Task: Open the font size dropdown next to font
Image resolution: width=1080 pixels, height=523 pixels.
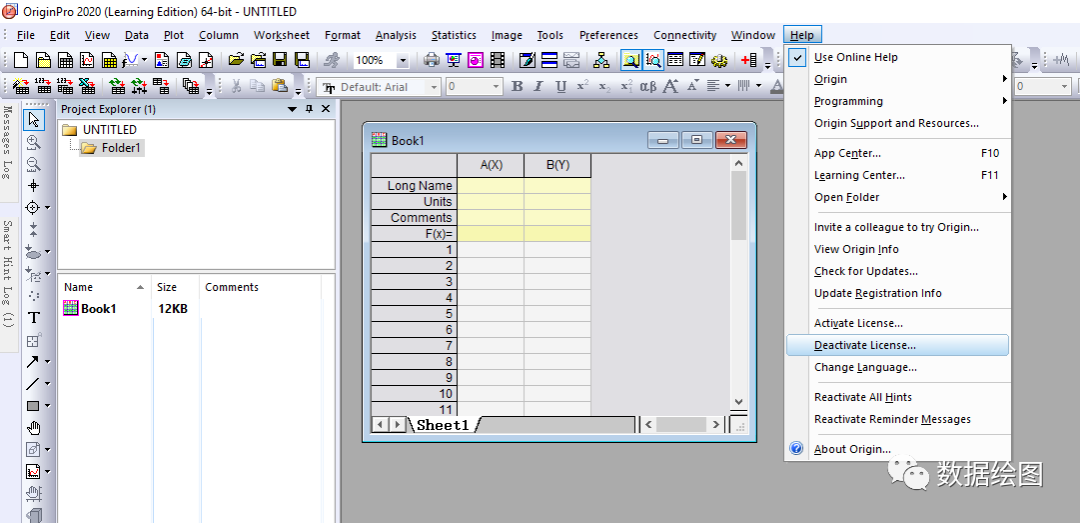Action: [496, 87]
